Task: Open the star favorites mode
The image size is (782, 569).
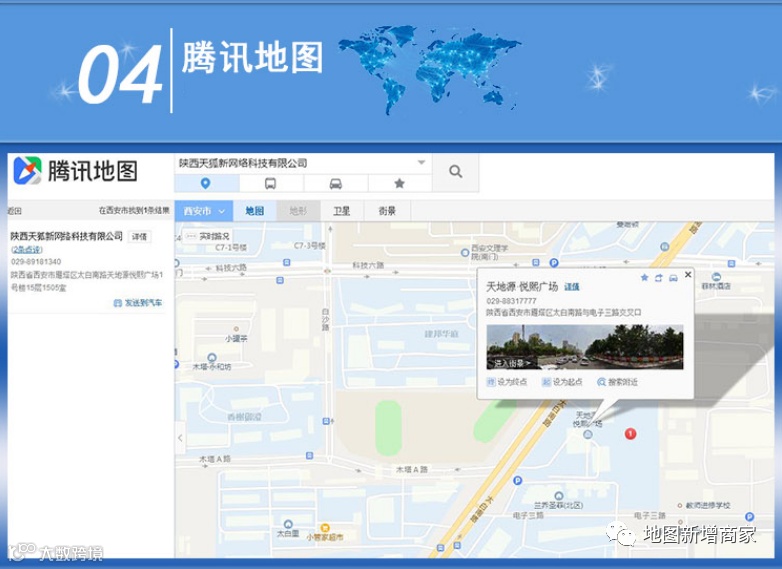Action: [399, 184]
